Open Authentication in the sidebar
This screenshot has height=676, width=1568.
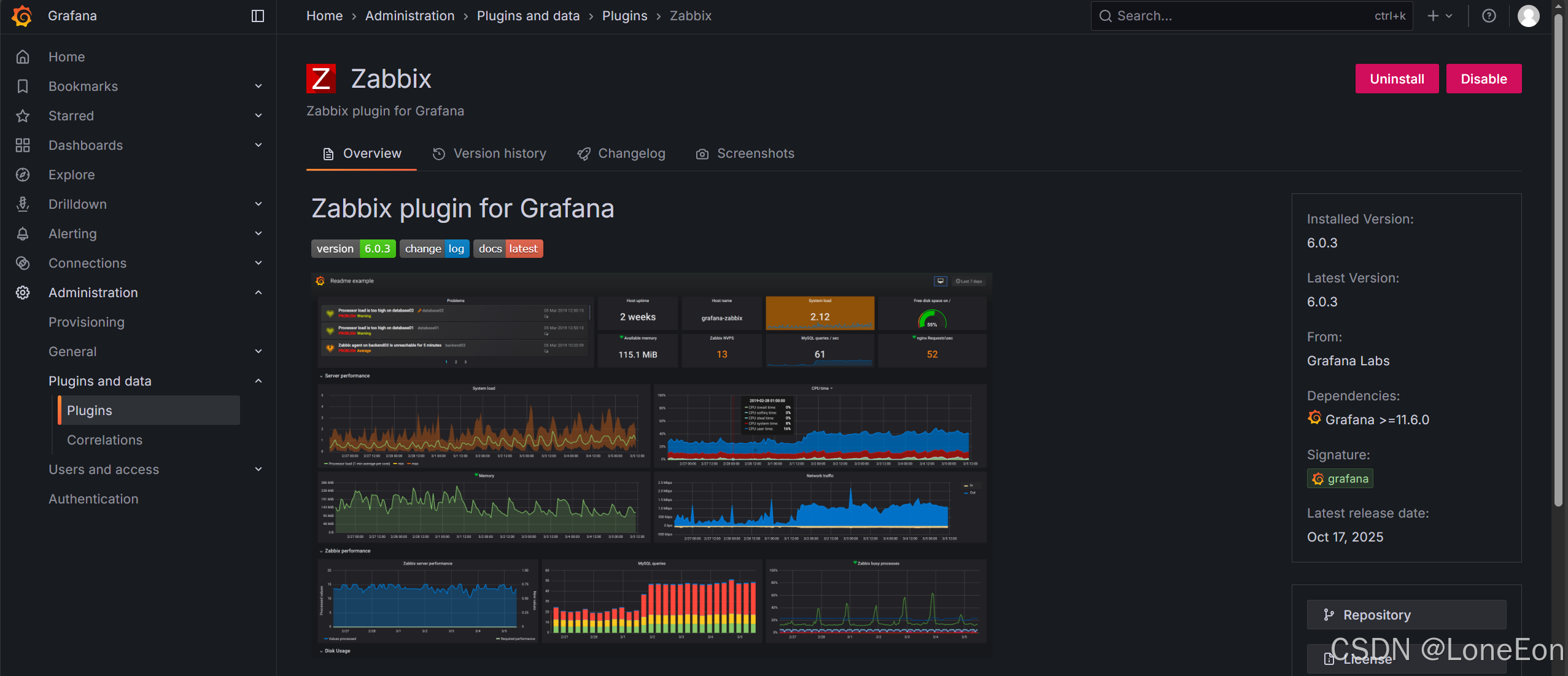point(93,499)
